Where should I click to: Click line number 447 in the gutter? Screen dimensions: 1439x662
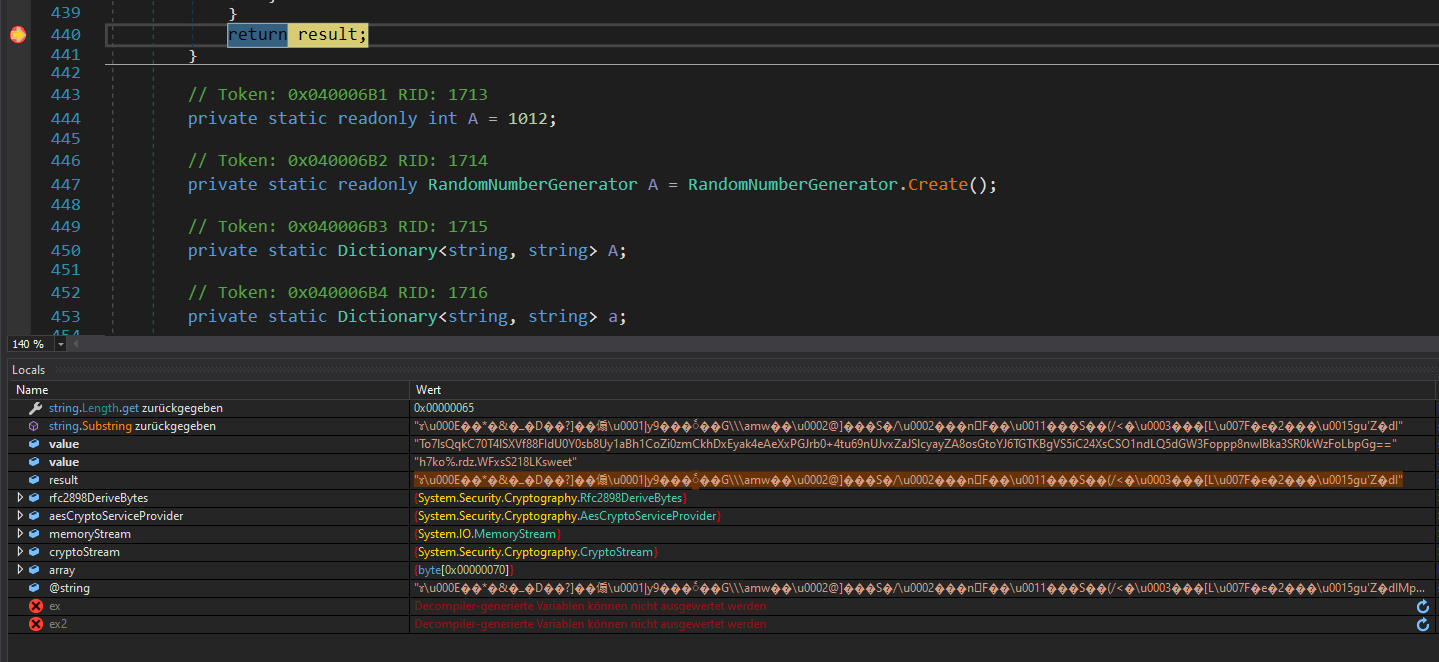[65, 185]
